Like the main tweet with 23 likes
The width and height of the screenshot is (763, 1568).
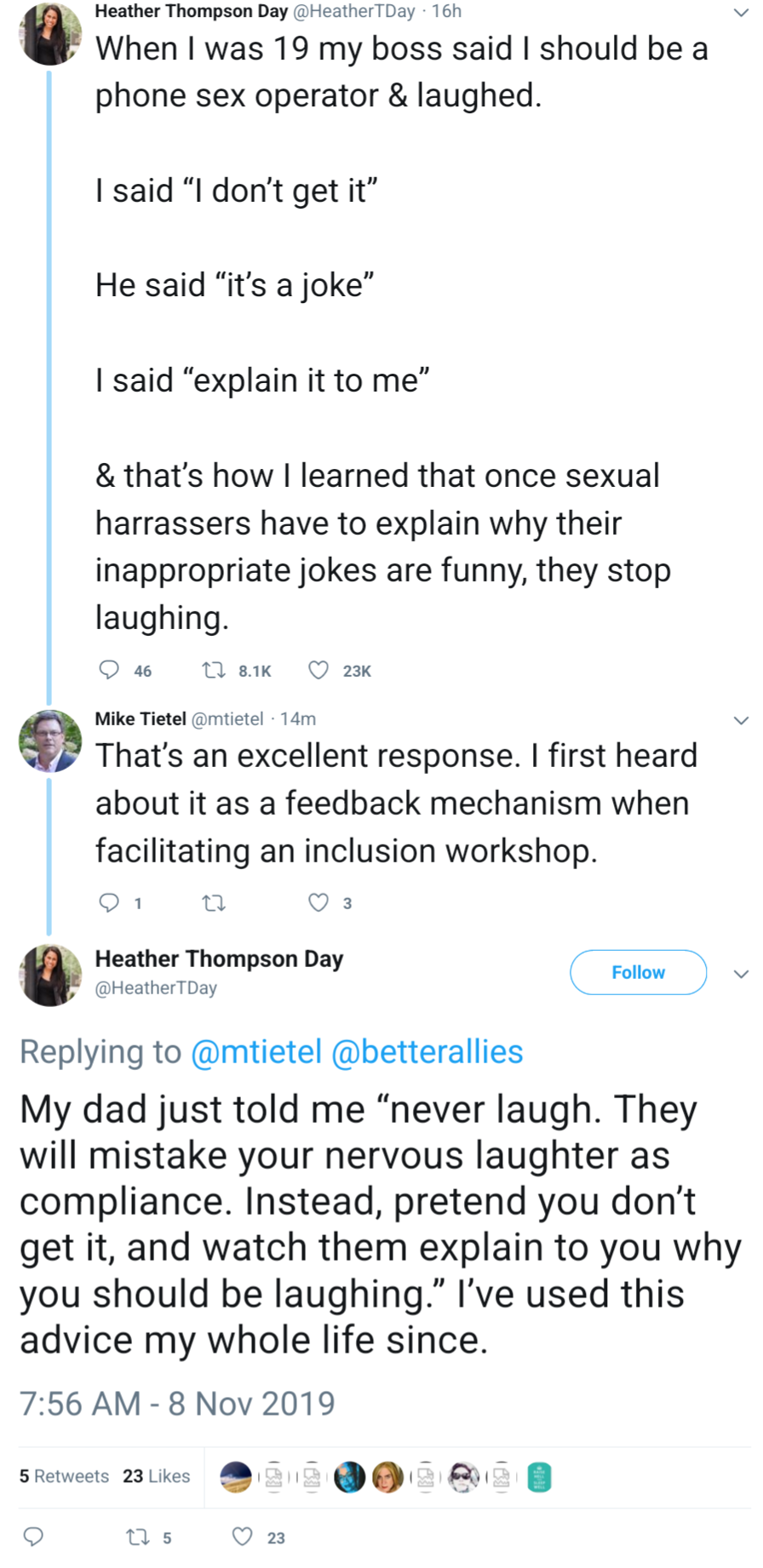coord(243,1537)
